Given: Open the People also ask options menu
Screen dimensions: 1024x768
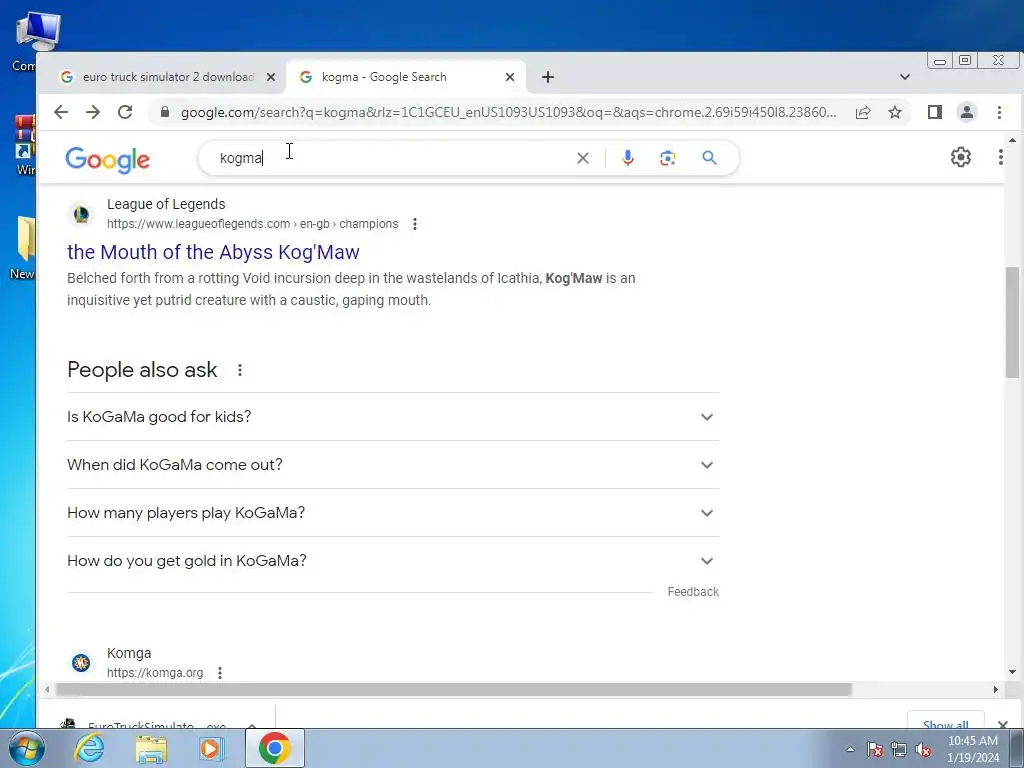Looking at the screenshot, I should pos(240,370).
